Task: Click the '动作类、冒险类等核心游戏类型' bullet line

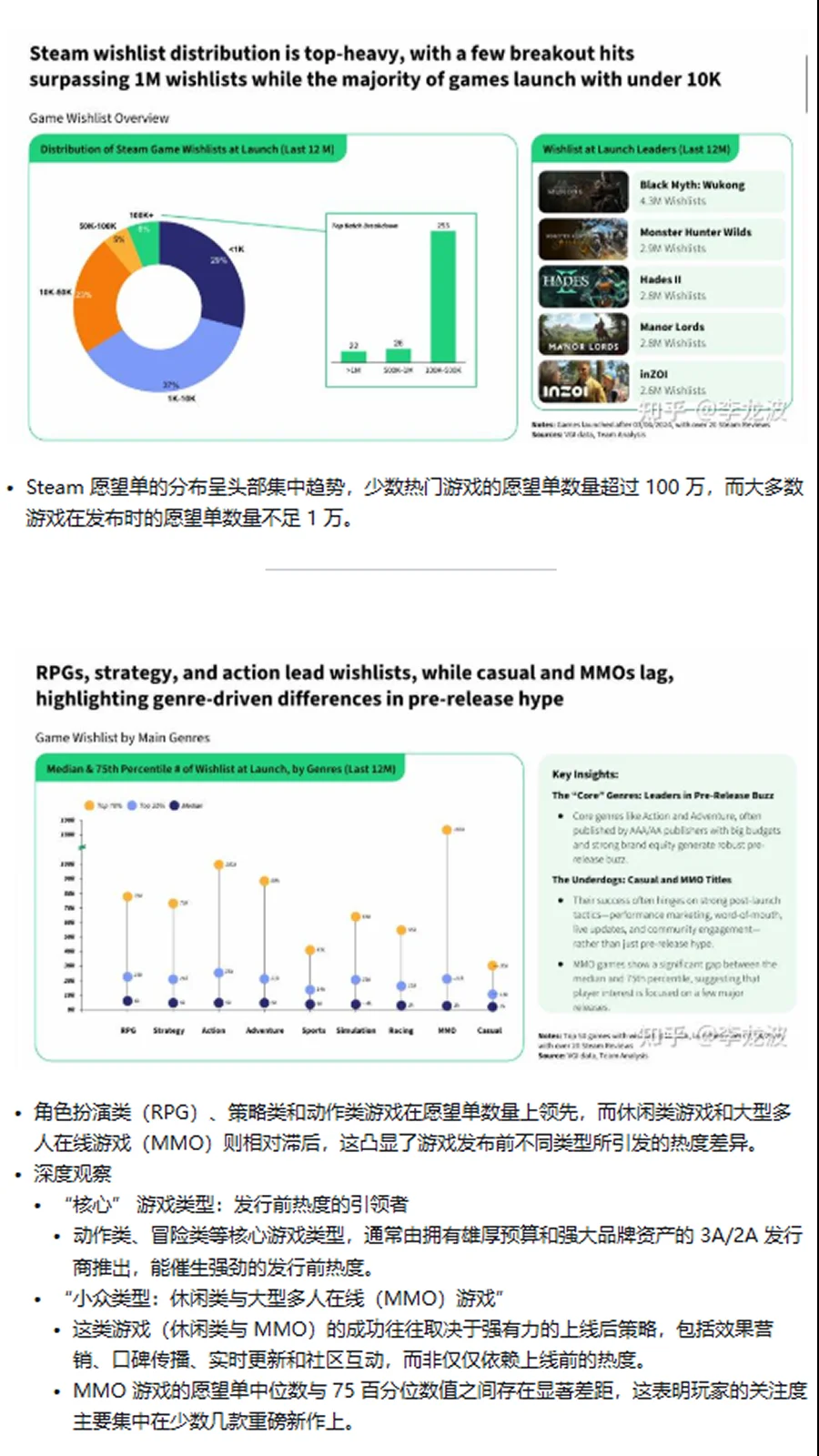Action: coord(438,1251)
